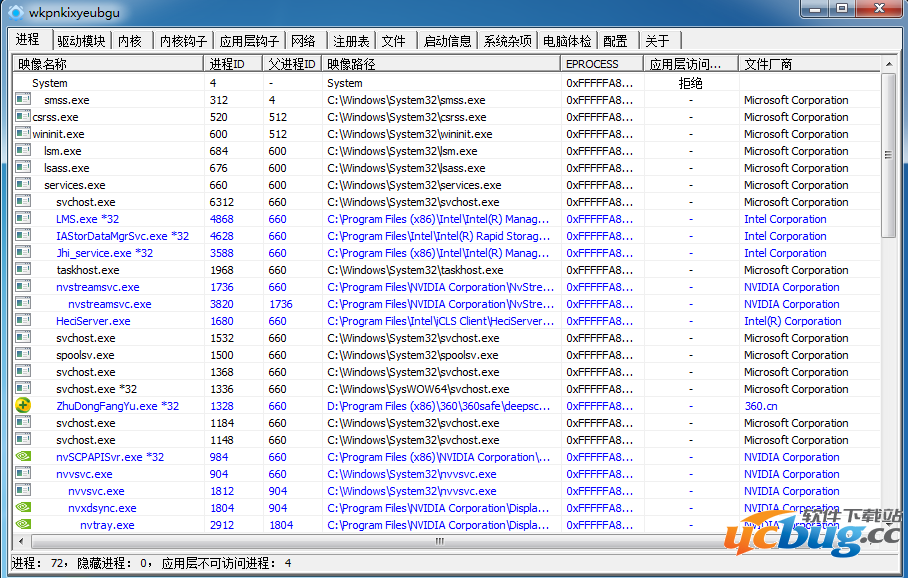The height and width of the screenshot is (578, 908).
Task: Click the NVIDIA icon beside nvxdsync.exe
Action: (x=23, y=507)
